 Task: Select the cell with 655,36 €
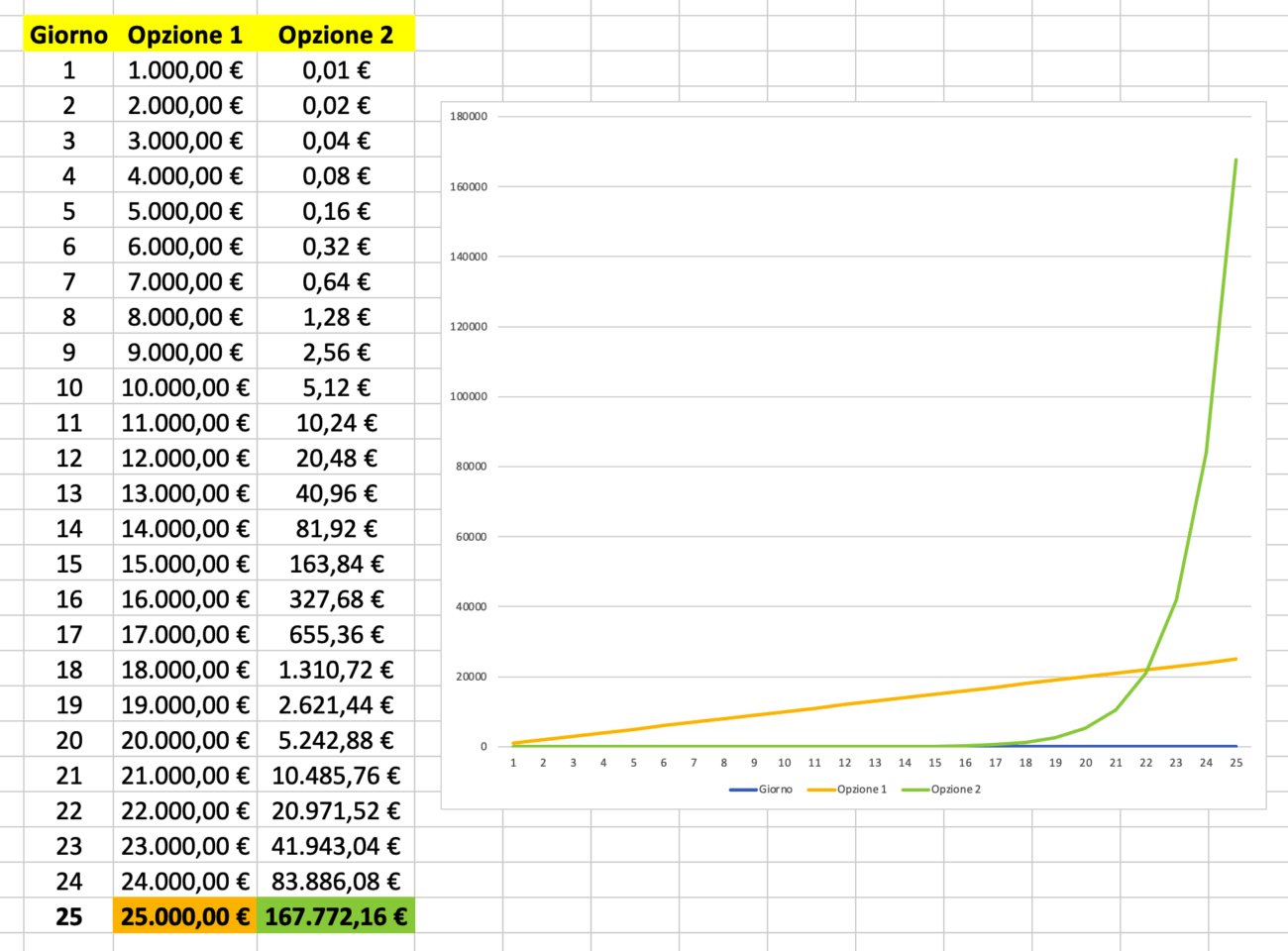click(336, 634)
